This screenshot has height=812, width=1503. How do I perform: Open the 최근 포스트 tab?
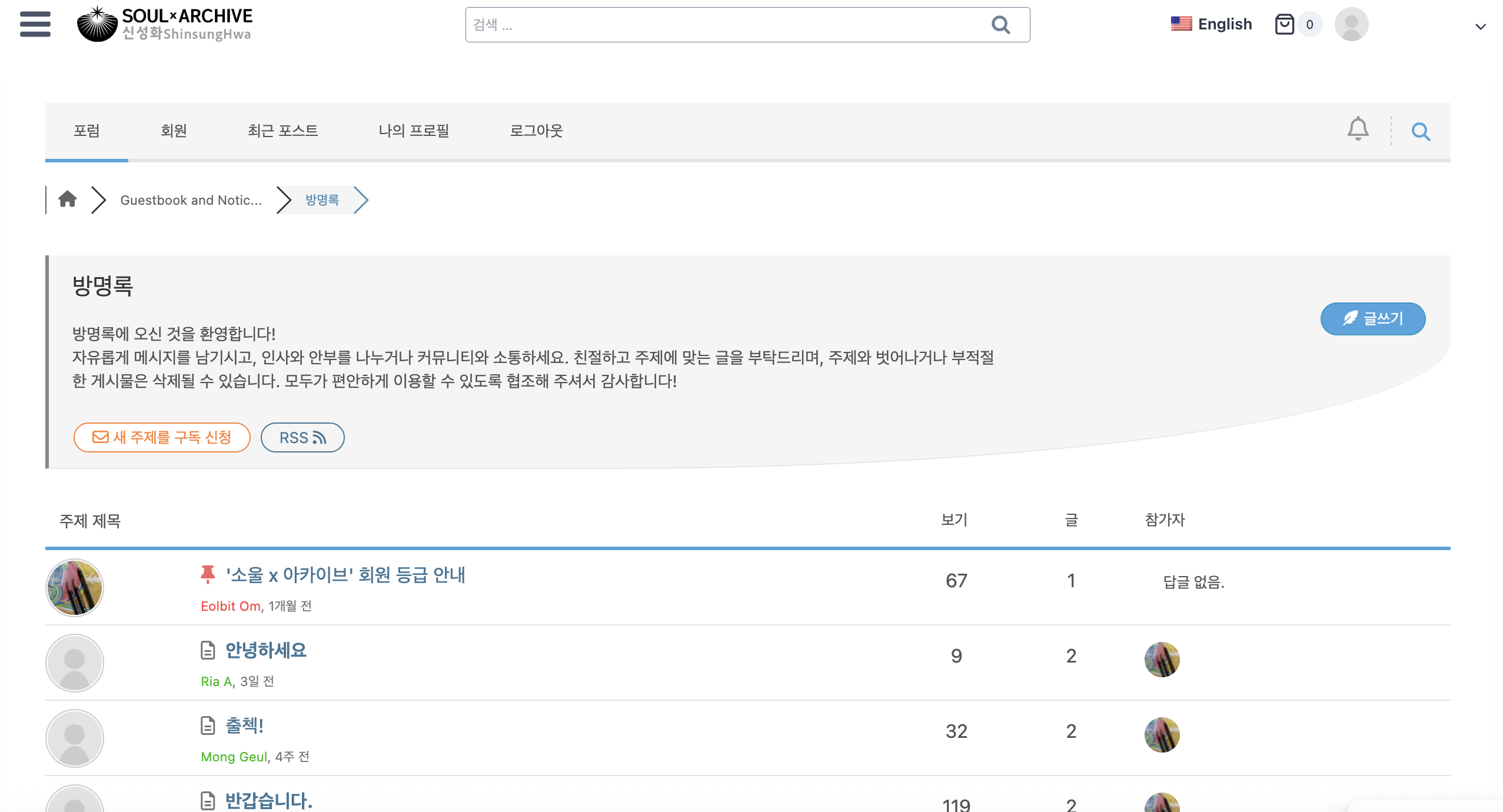[282, 131]
